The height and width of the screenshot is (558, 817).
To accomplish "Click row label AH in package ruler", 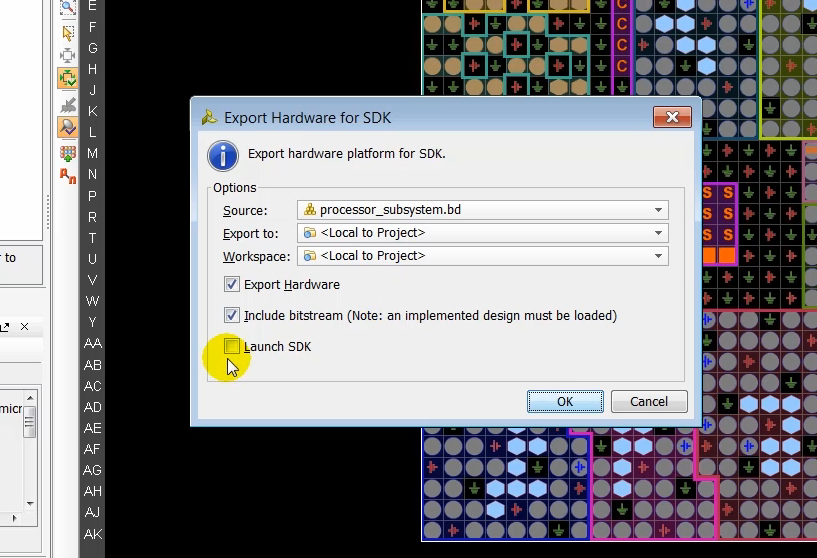I will 93,491.
